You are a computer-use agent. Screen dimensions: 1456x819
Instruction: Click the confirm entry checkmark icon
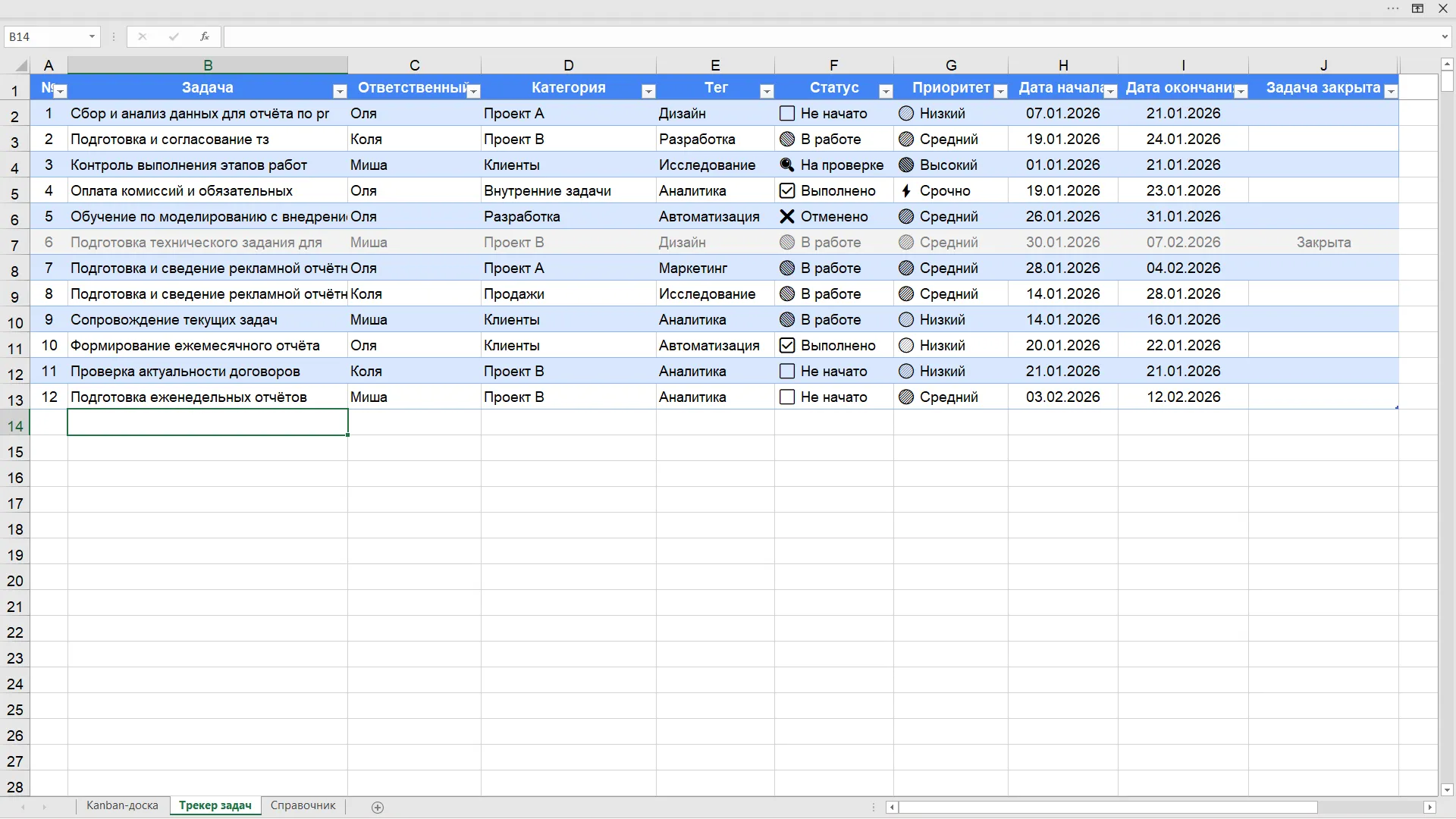tap(174, 36)
